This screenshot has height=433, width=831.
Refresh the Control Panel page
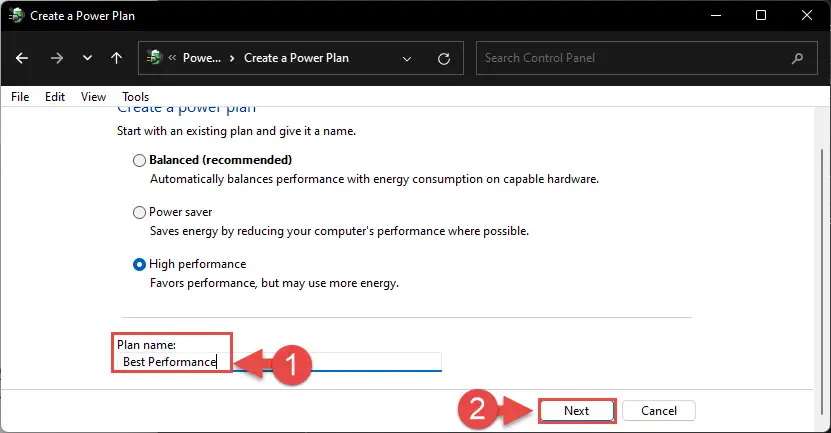click(444, 58)
